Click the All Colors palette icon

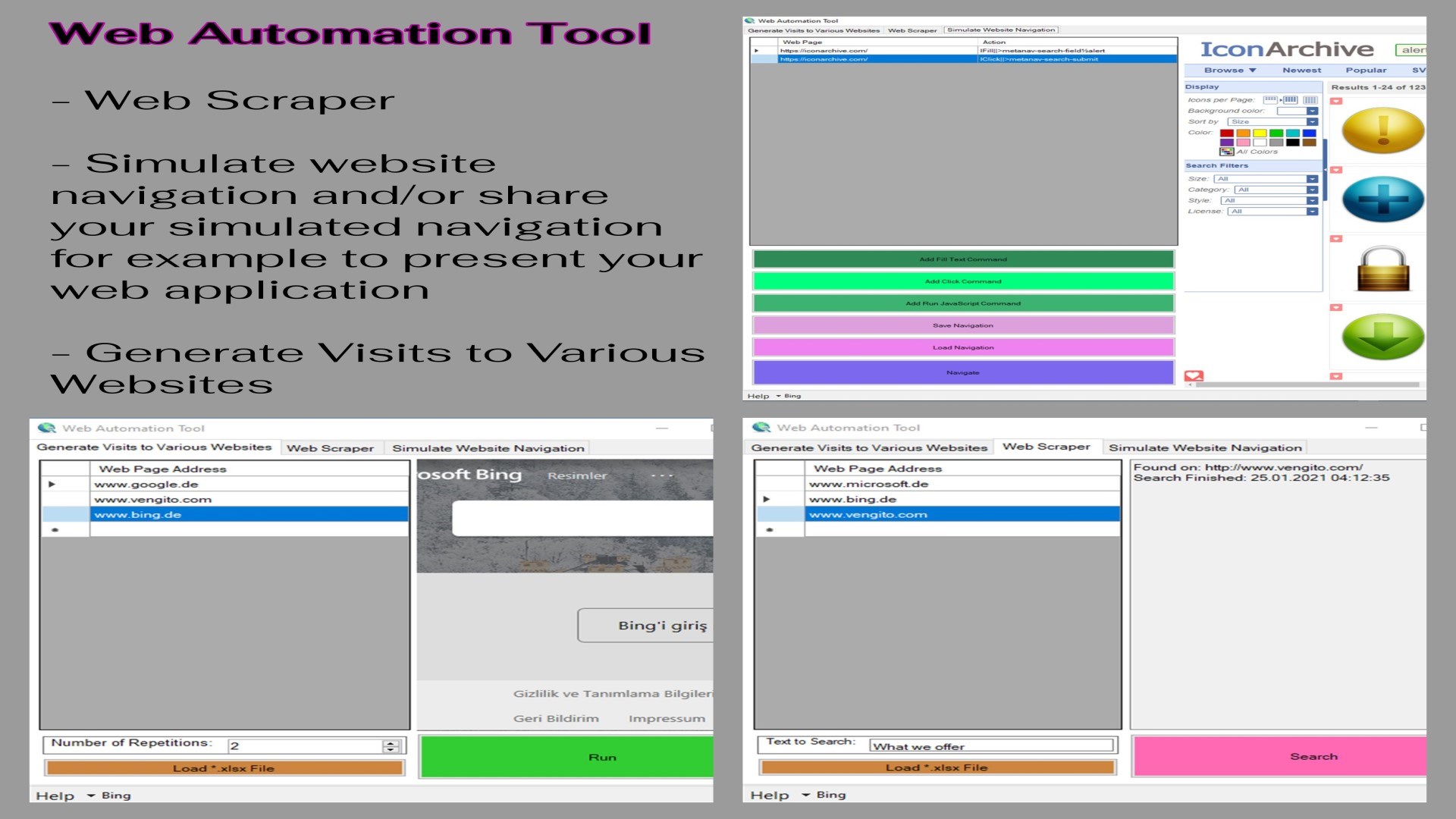1226,152
